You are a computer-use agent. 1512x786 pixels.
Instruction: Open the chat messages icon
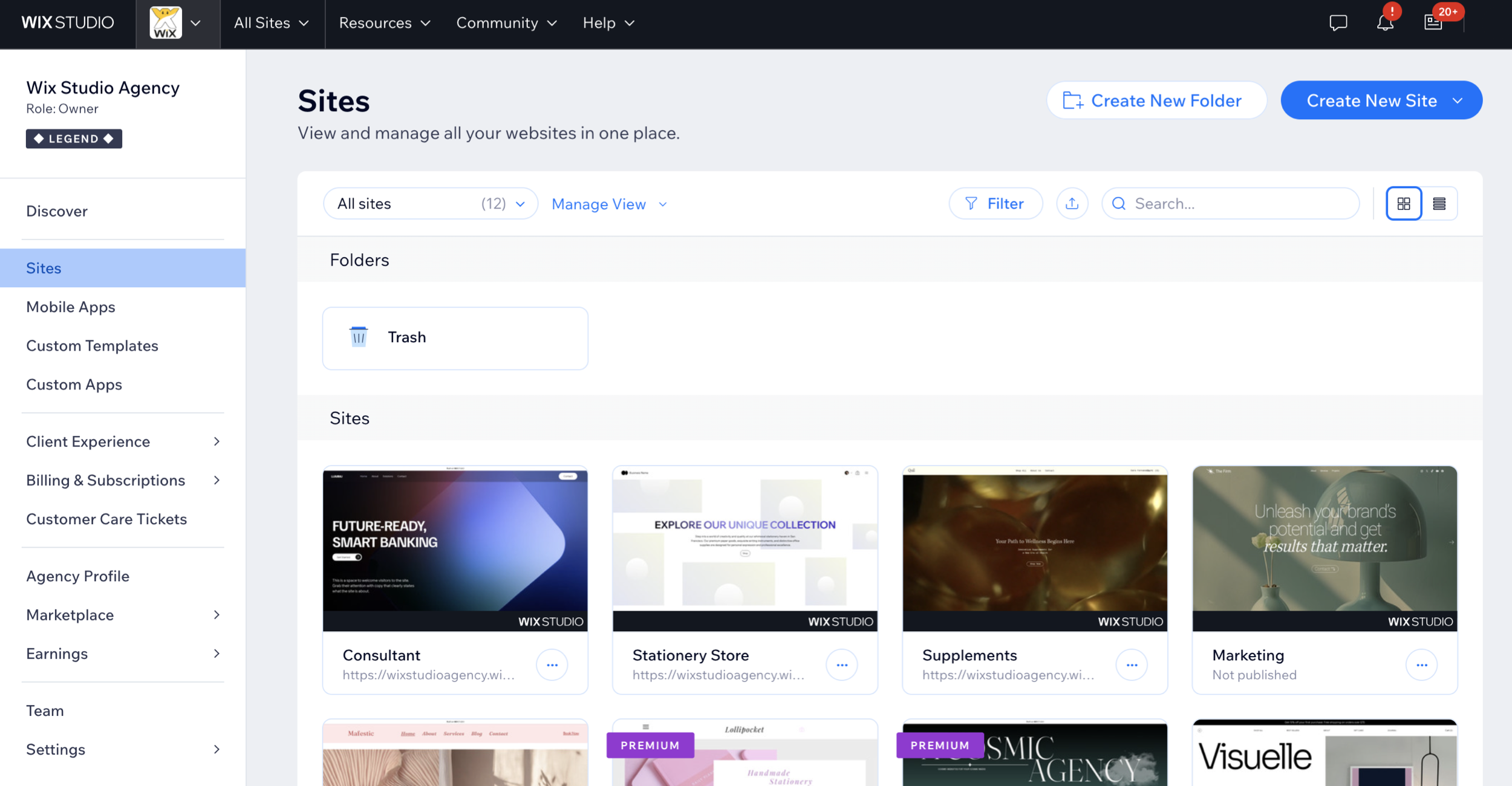pyautogui.click(x=1338, y=23)
